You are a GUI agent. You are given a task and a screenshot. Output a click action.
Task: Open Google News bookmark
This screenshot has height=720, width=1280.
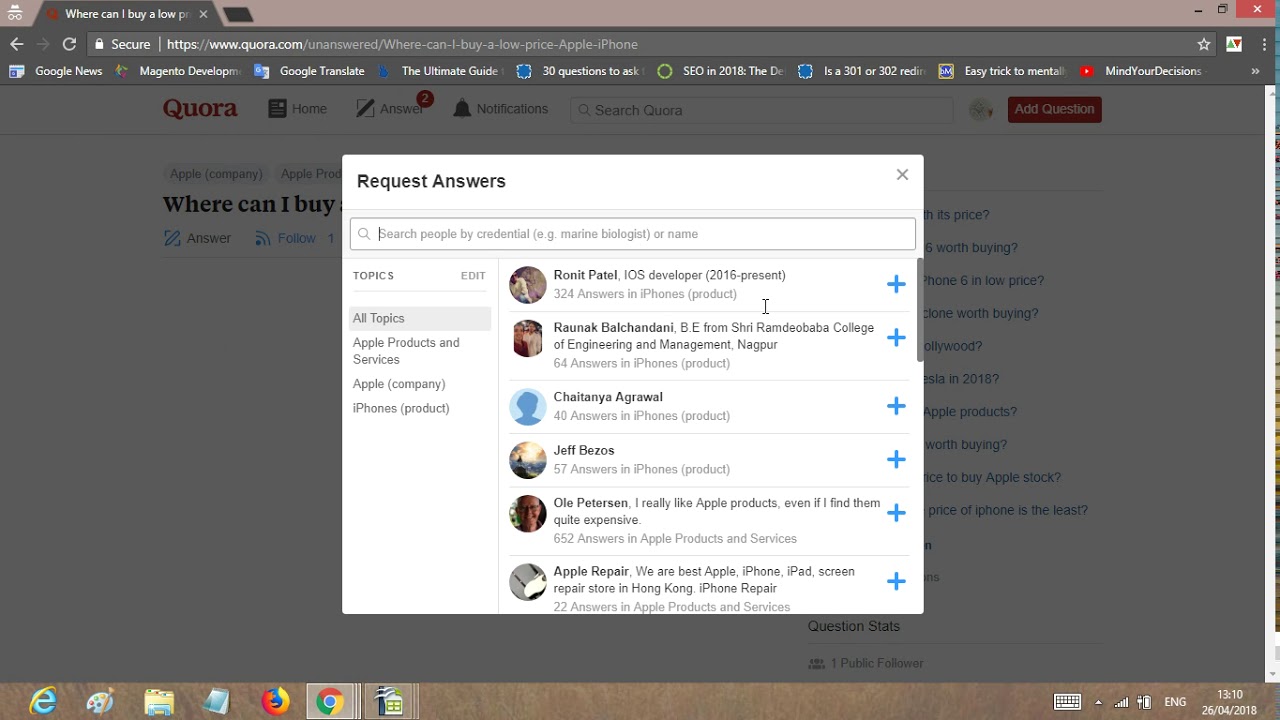coord(56,71)
